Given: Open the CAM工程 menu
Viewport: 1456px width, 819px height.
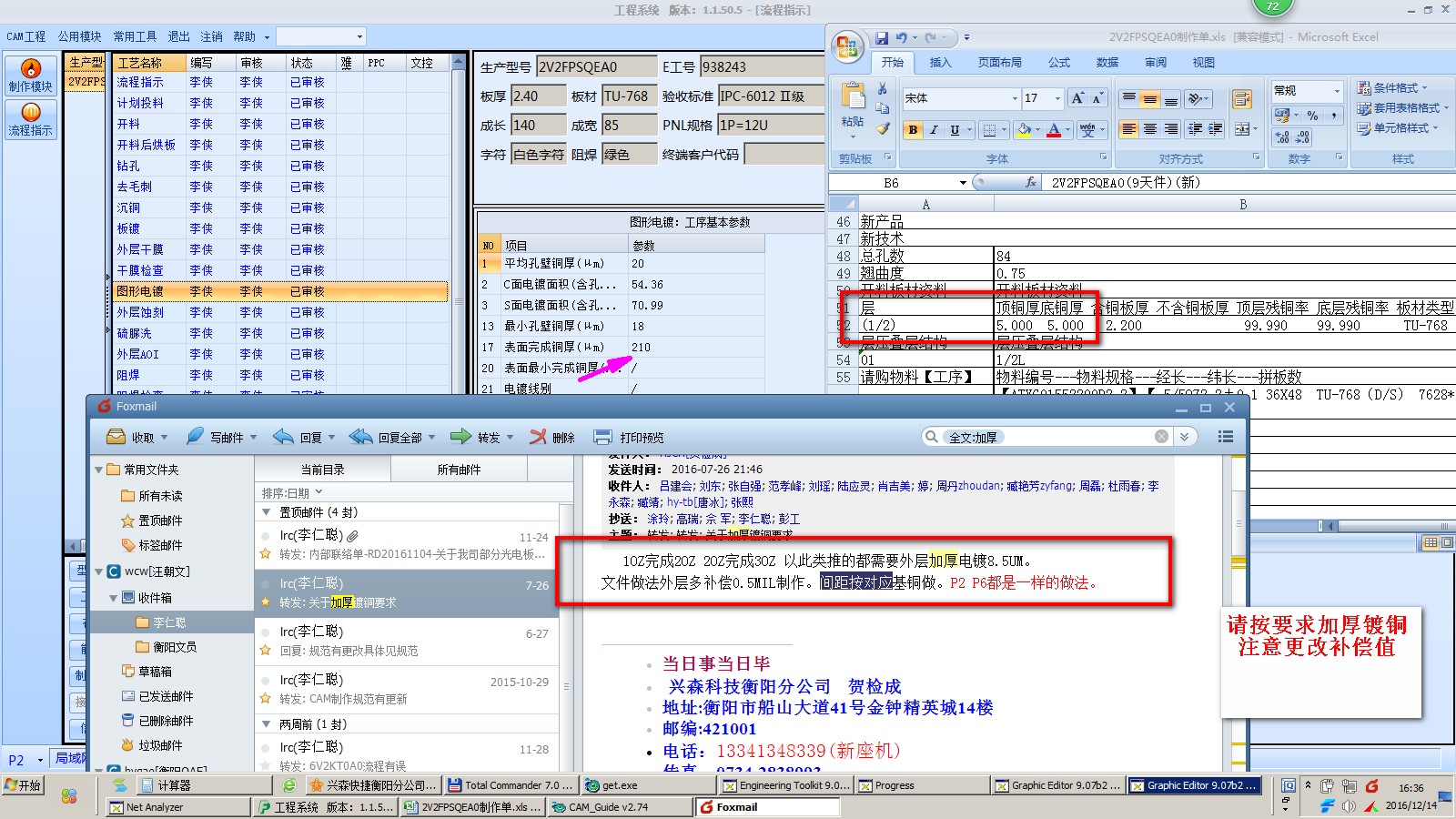Looking at the screenshot, I should coord(26,36).
